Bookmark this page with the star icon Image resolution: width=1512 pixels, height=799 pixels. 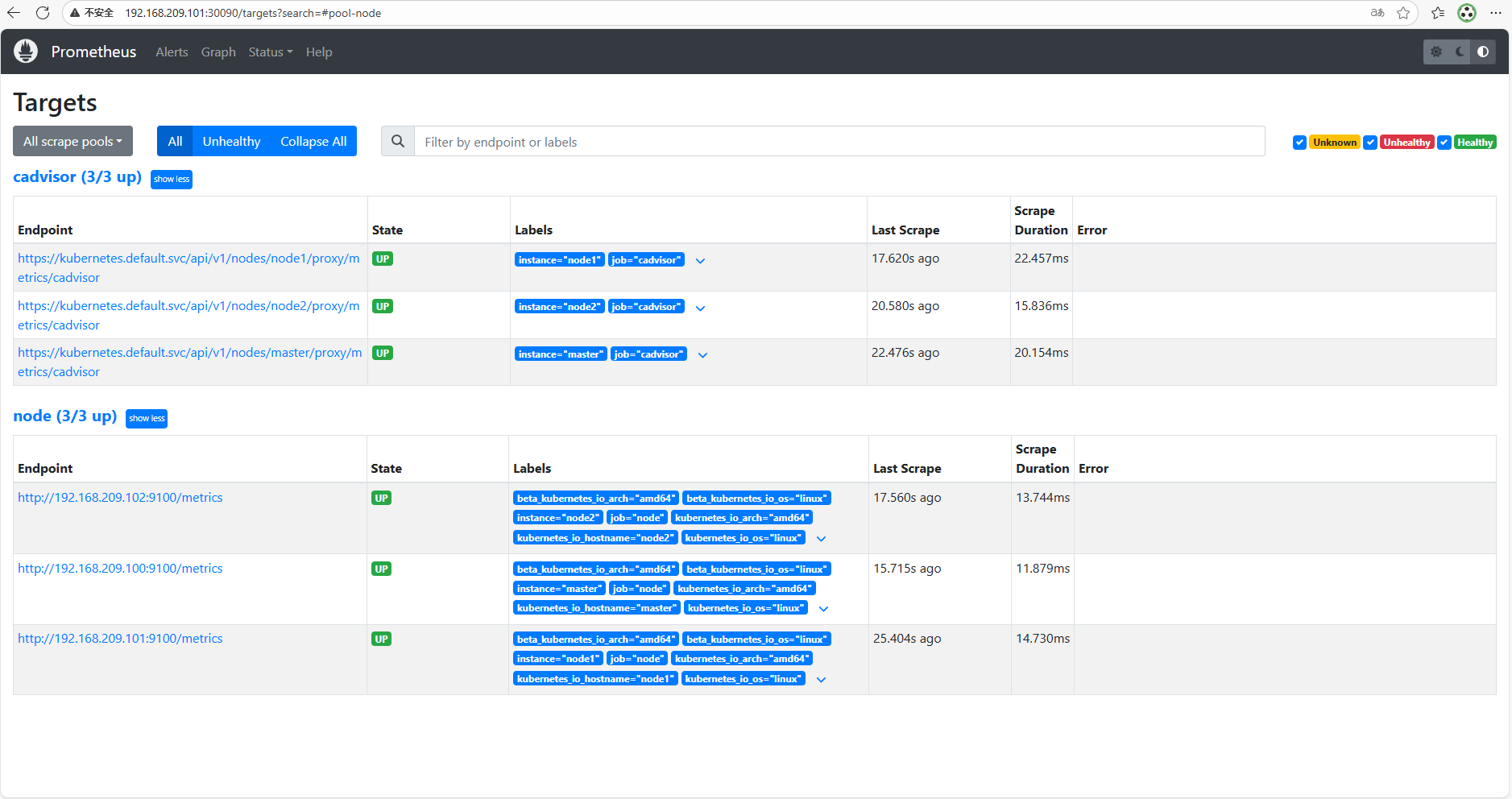click(x=1403, y=13)
